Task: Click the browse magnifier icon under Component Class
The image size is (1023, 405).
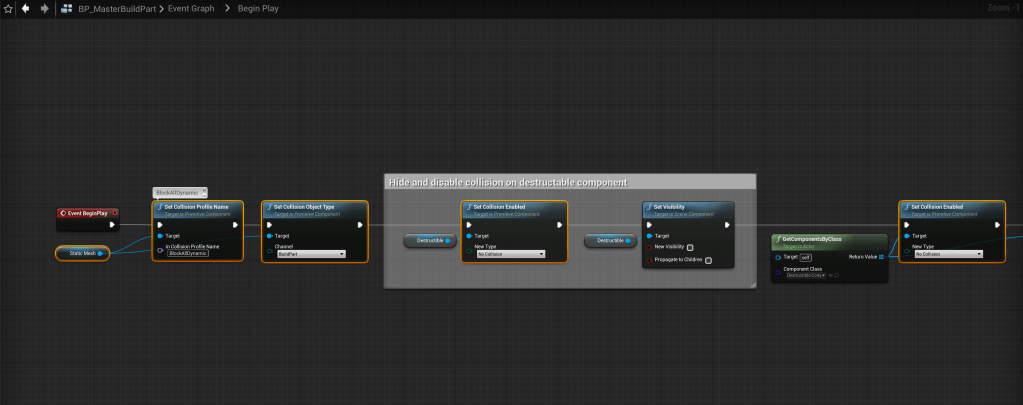Action: point(835,274)
